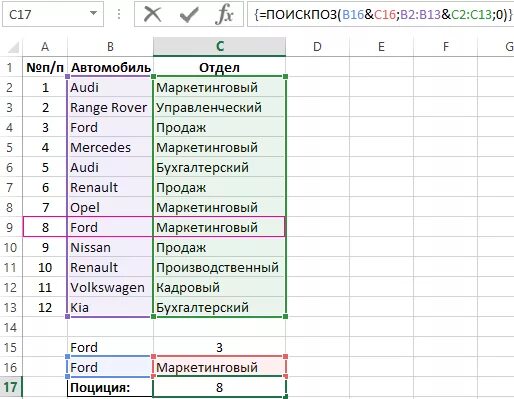Select column A header
Screen dimensions: 514x399
[x=45, y=47]
